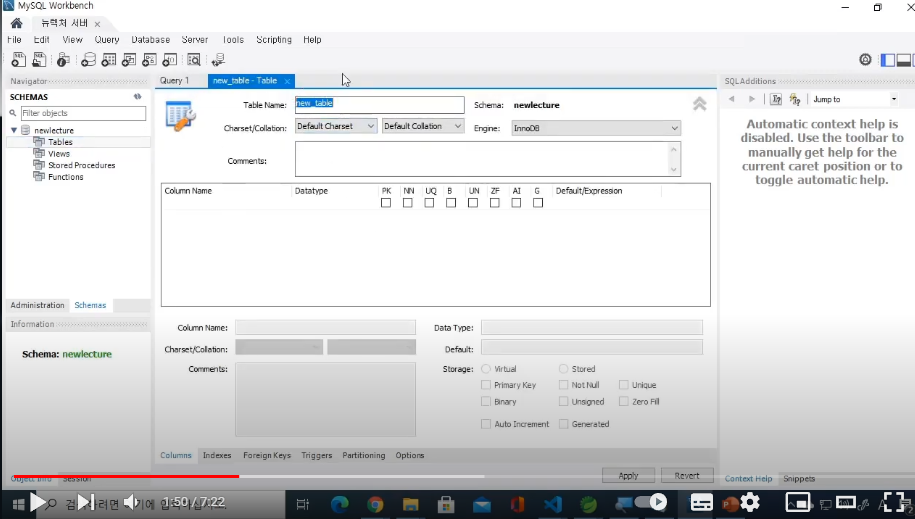Image resolution: width=915 pixels, height=519 pixels.
Task: Check the NN column checkbox
Action: (x=408, y=203)
